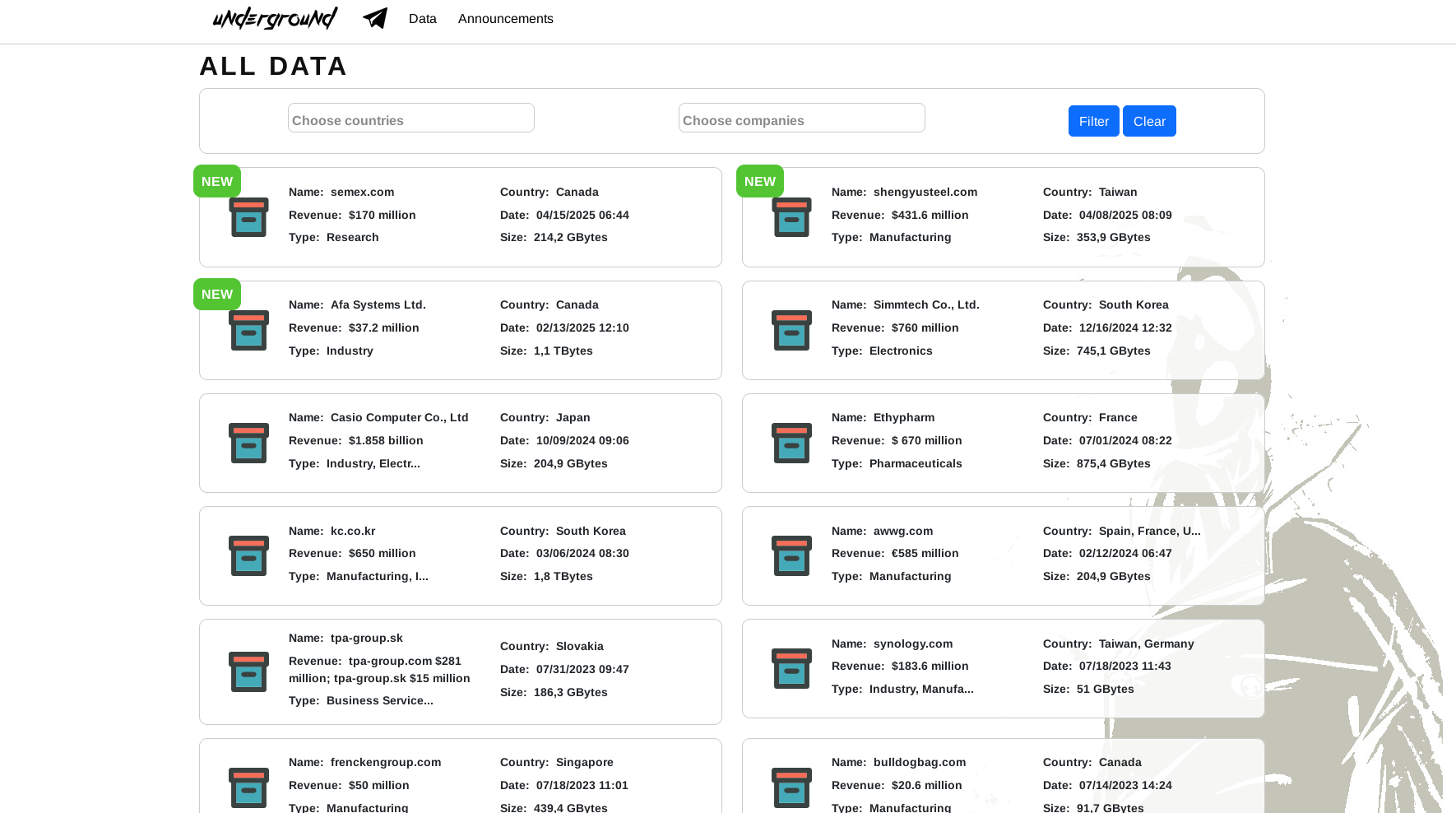Click the name tpa-group.sk
1456x813 pixels.
367,638
